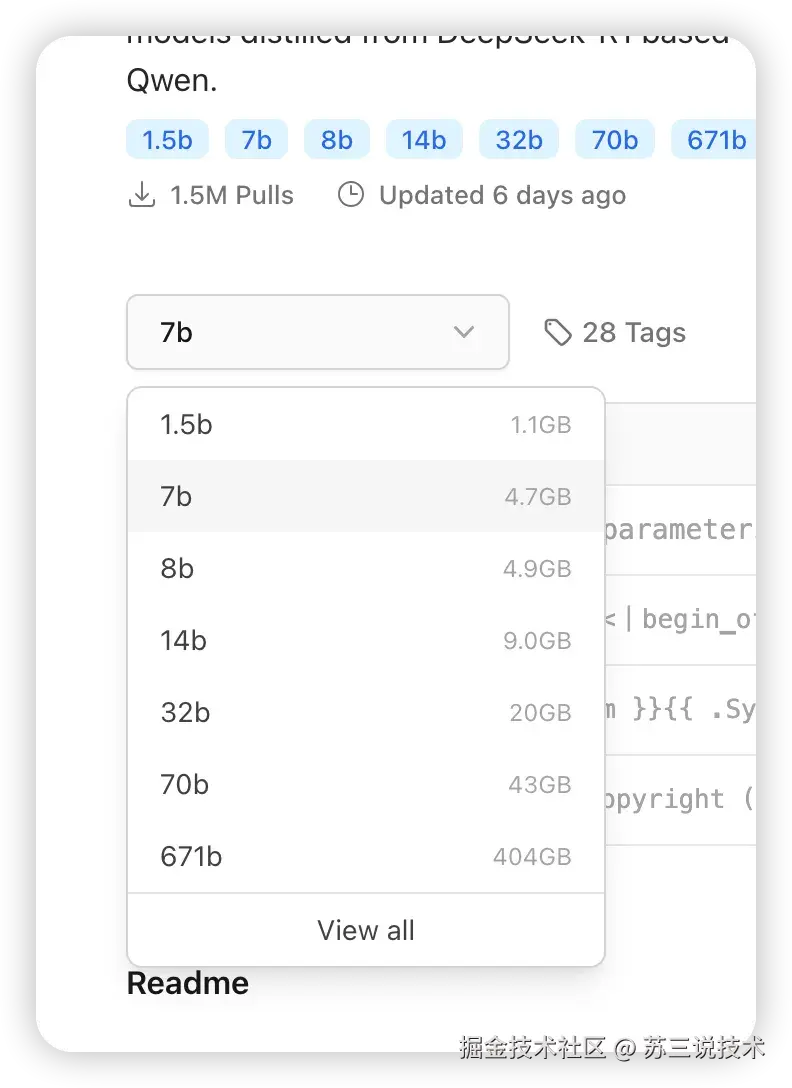Click the download pulls icon
Image resolution: width=792 pixels, height=1088 pixels.
pyautogui.click(x=142, y=195)
